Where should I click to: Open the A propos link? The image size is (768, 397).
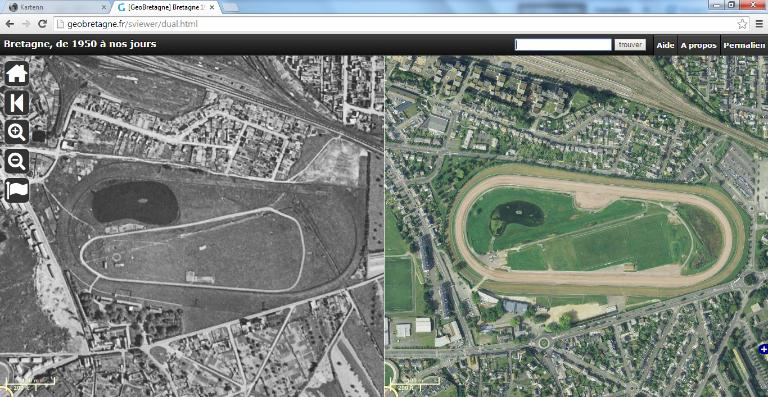tap(698, 45)
